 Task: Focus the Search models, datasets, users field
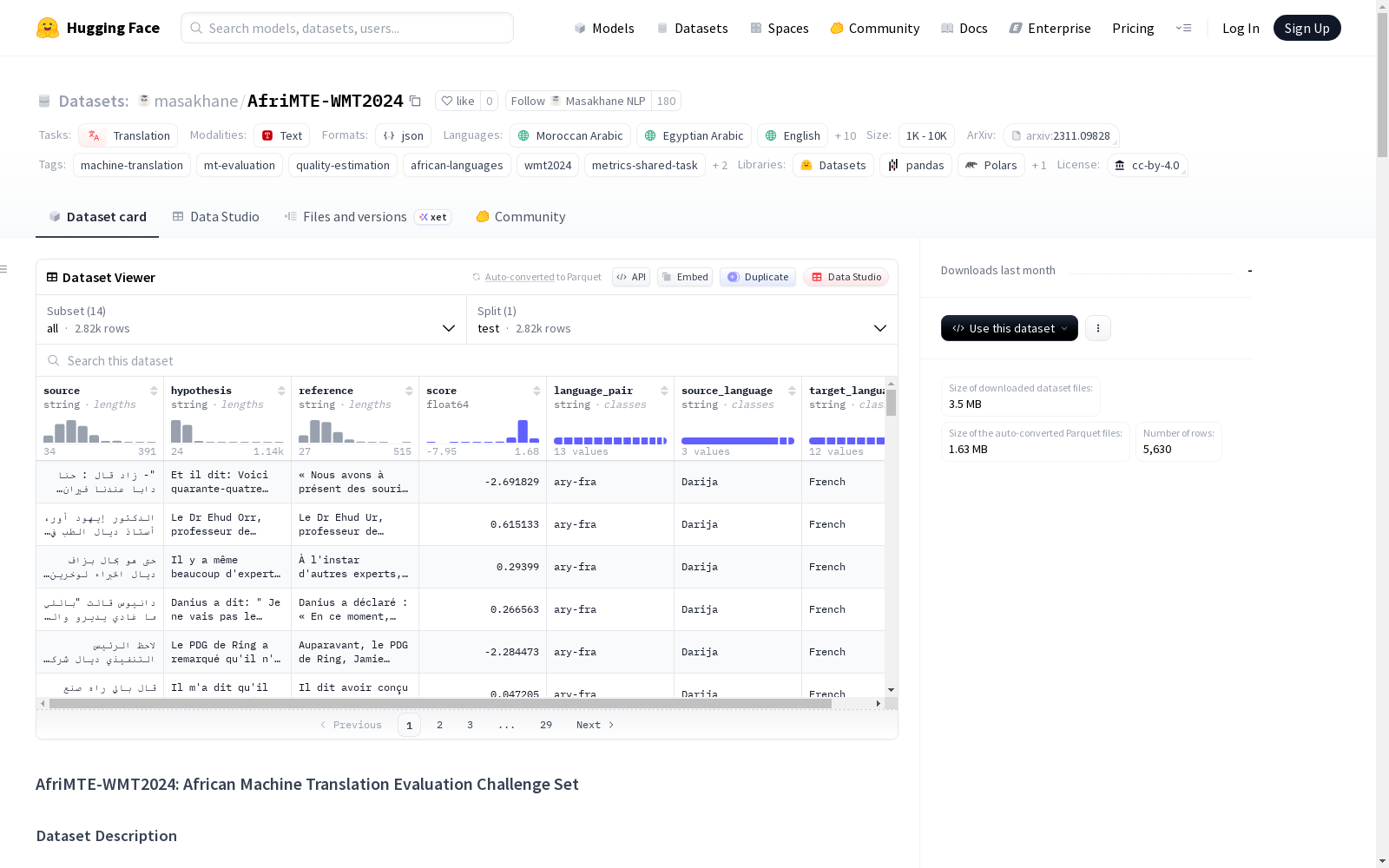pos(347,28)
